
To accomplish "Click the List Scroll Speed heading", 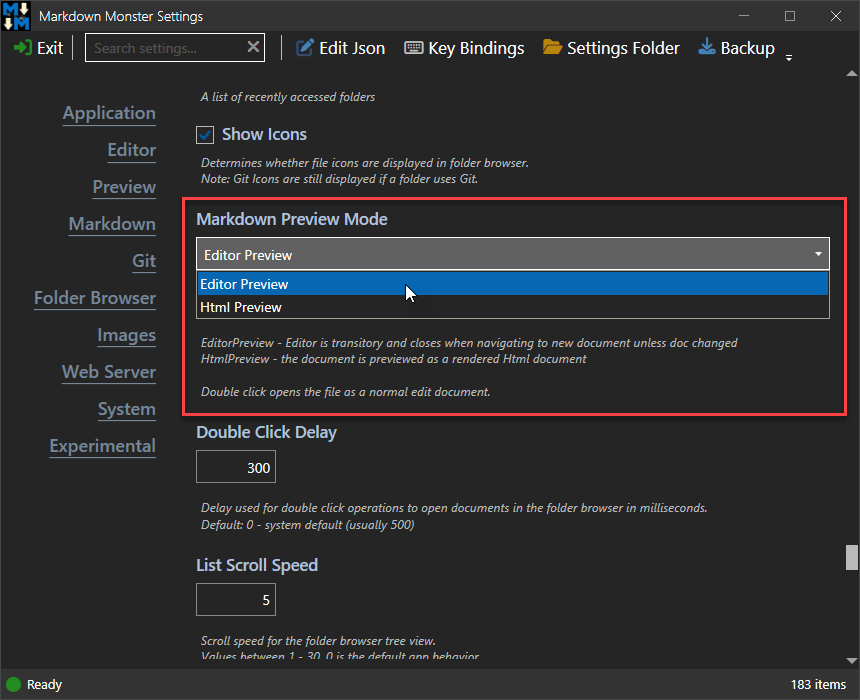I will (257, 565).
